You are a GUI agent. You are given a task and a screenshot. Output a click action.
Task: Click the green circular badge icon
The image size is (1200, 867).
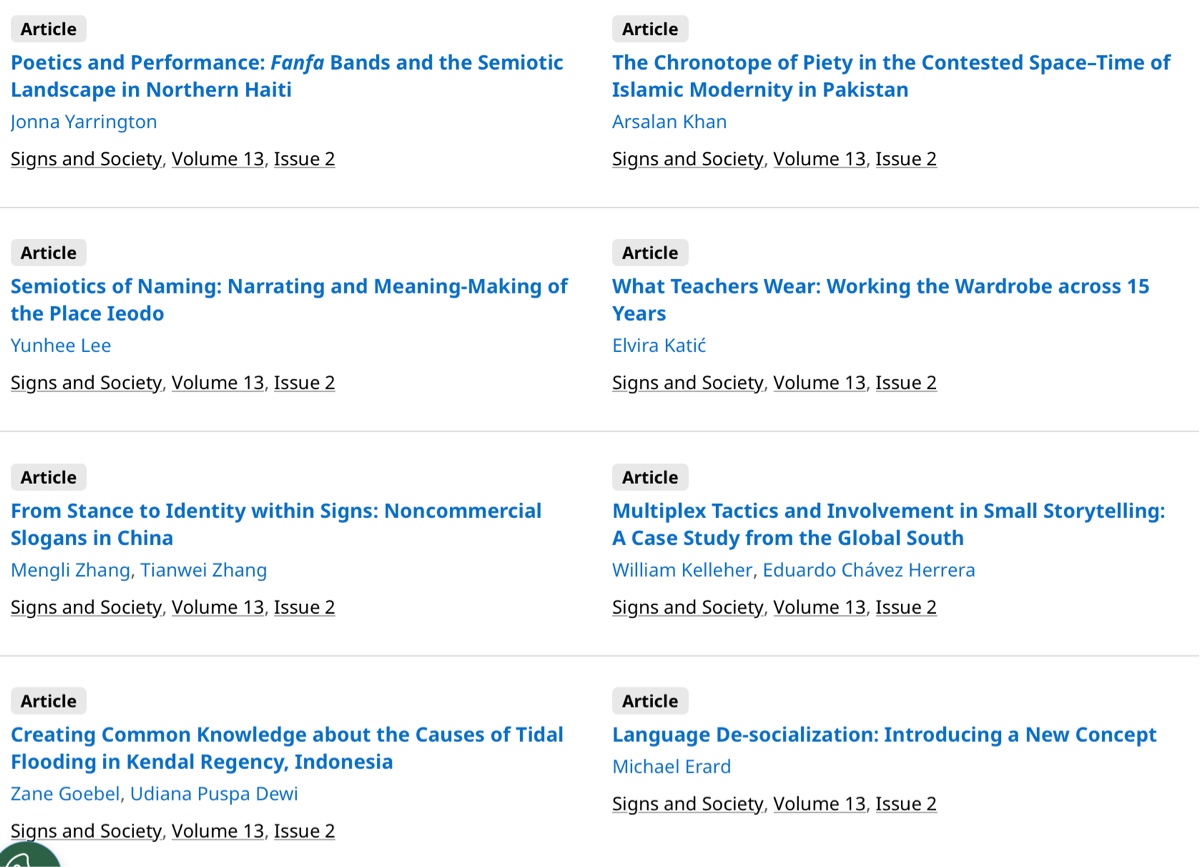pyautogui.click(x=30, y=857)
